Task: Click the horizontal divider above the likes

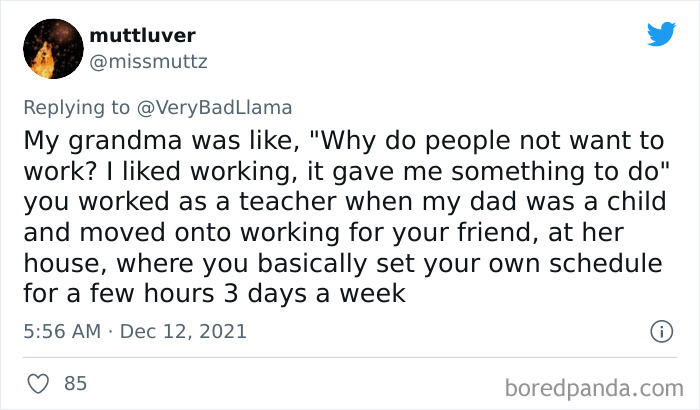Action: (x=350, y=357)
